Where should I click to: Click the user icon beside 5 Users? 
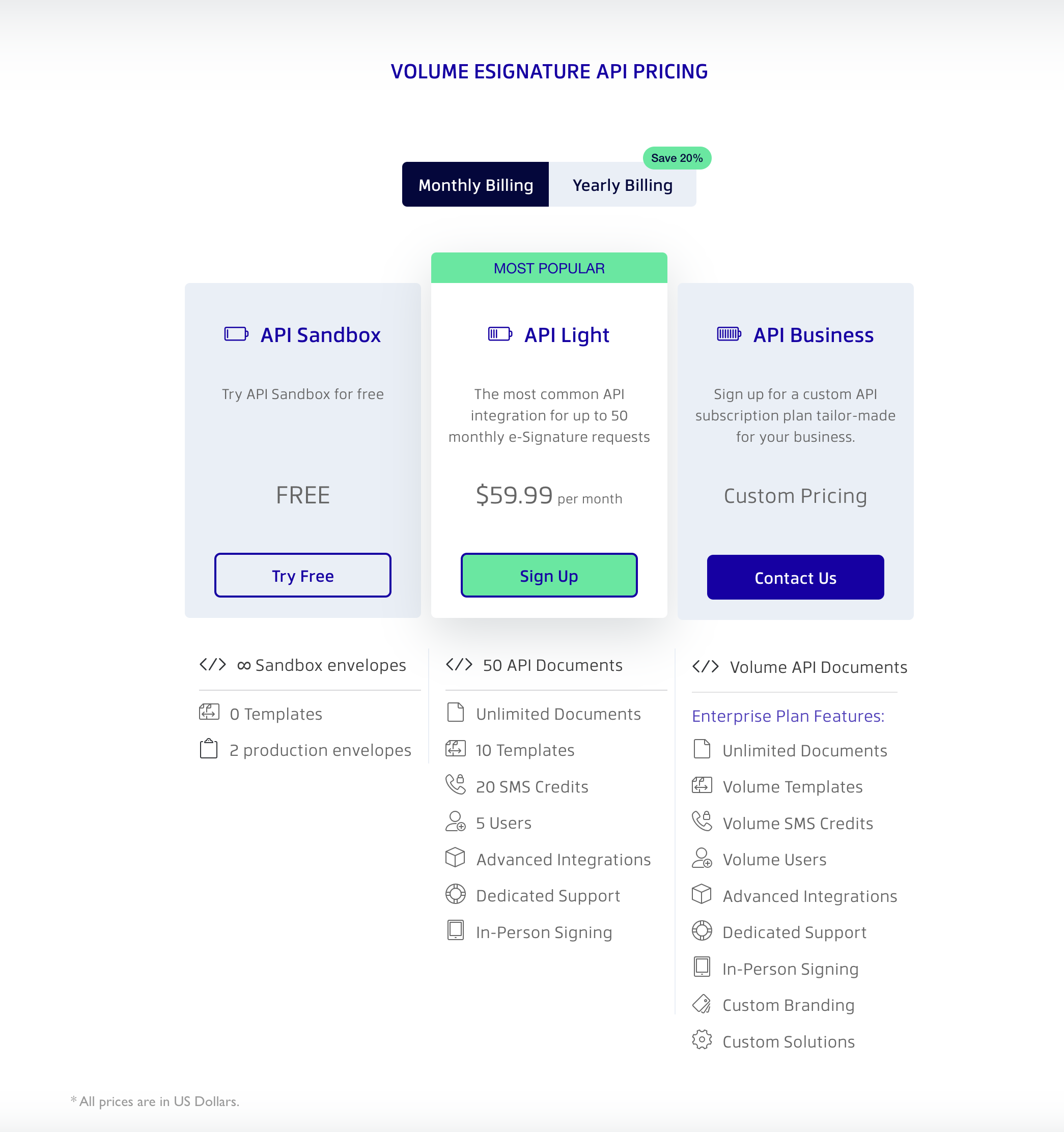pyautogui.click(x=455, y=821)
